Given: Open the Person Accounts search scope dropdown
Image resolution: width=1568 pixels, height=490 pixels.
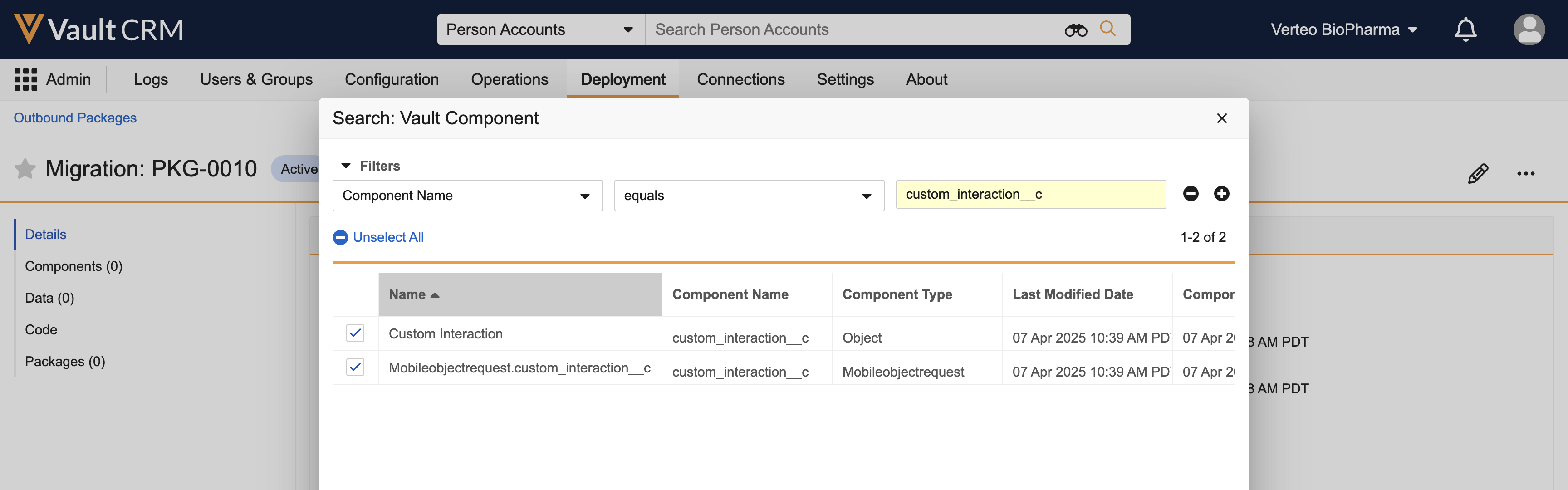Looking at the screenshot, I should pos(540,30).
